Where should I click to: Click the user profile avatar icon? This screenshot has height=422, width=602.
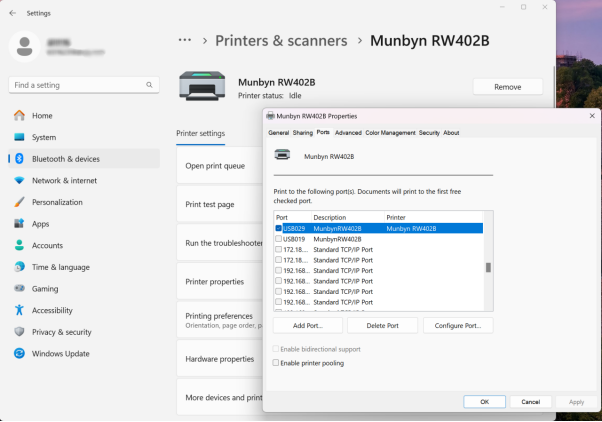(25, 46)
